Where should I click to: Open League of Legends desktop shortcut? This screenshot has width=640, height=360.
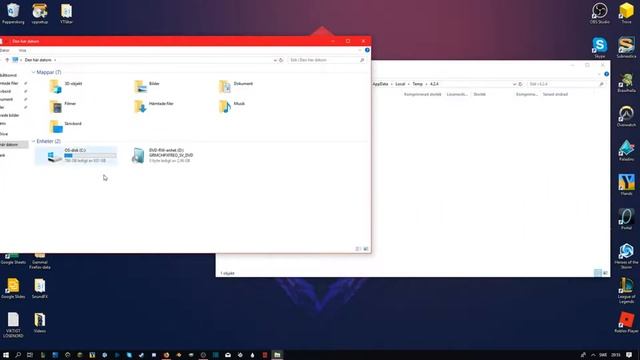[x=626, y=291]
